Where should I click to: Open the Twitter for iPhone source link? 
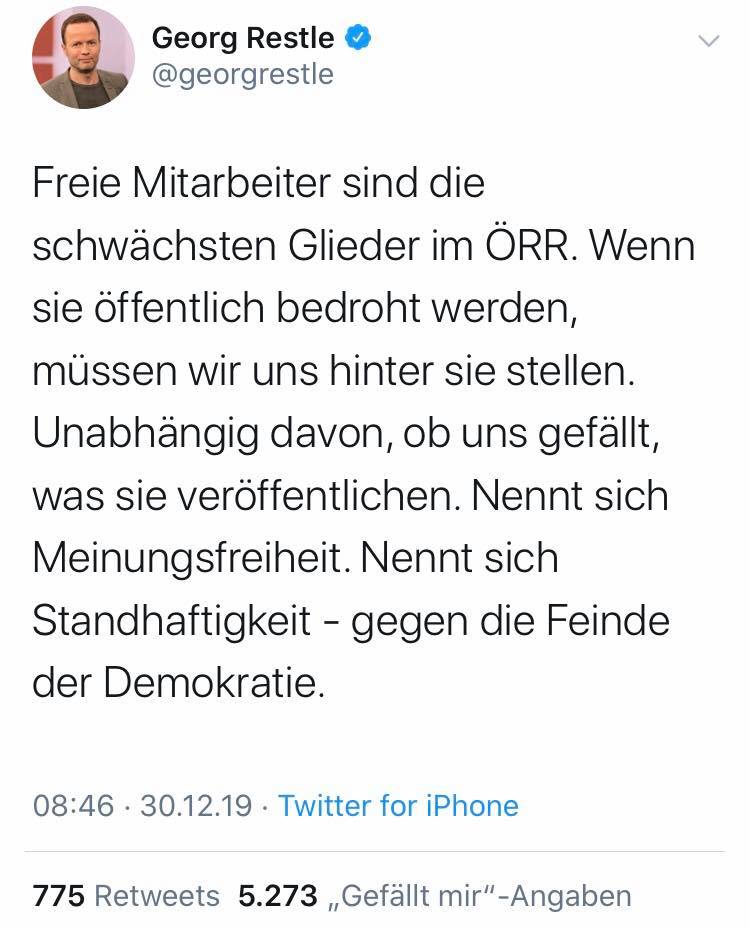(x=398, y=805)
